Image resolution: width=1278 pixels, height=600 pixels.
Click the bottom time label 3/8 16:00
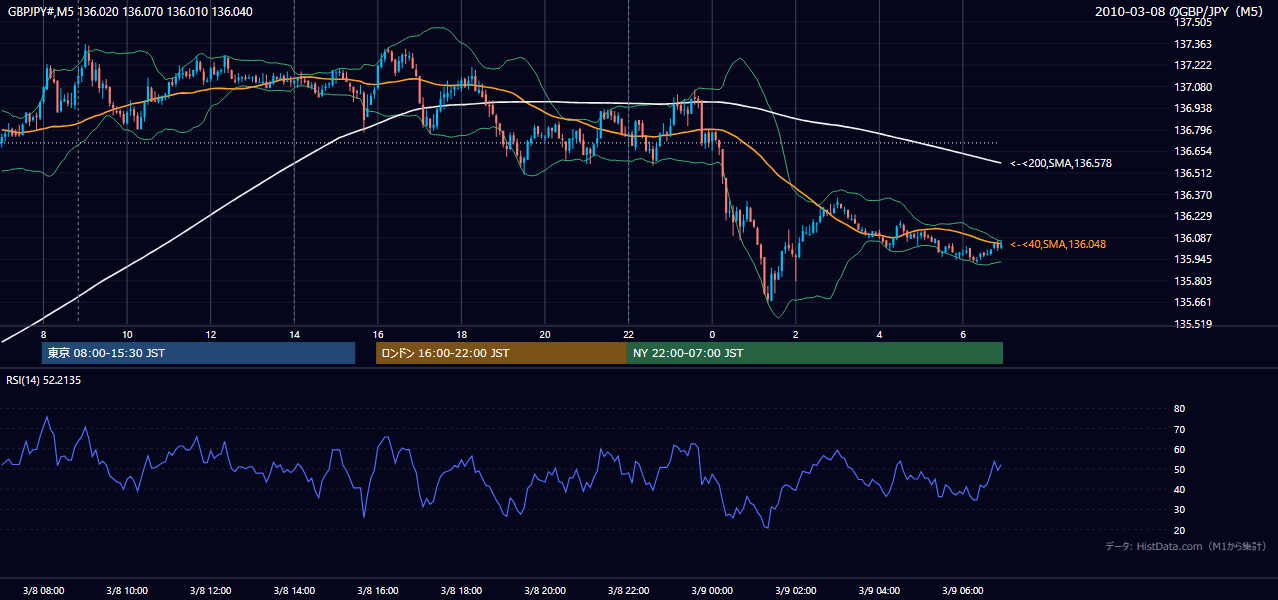click(377, 591)
